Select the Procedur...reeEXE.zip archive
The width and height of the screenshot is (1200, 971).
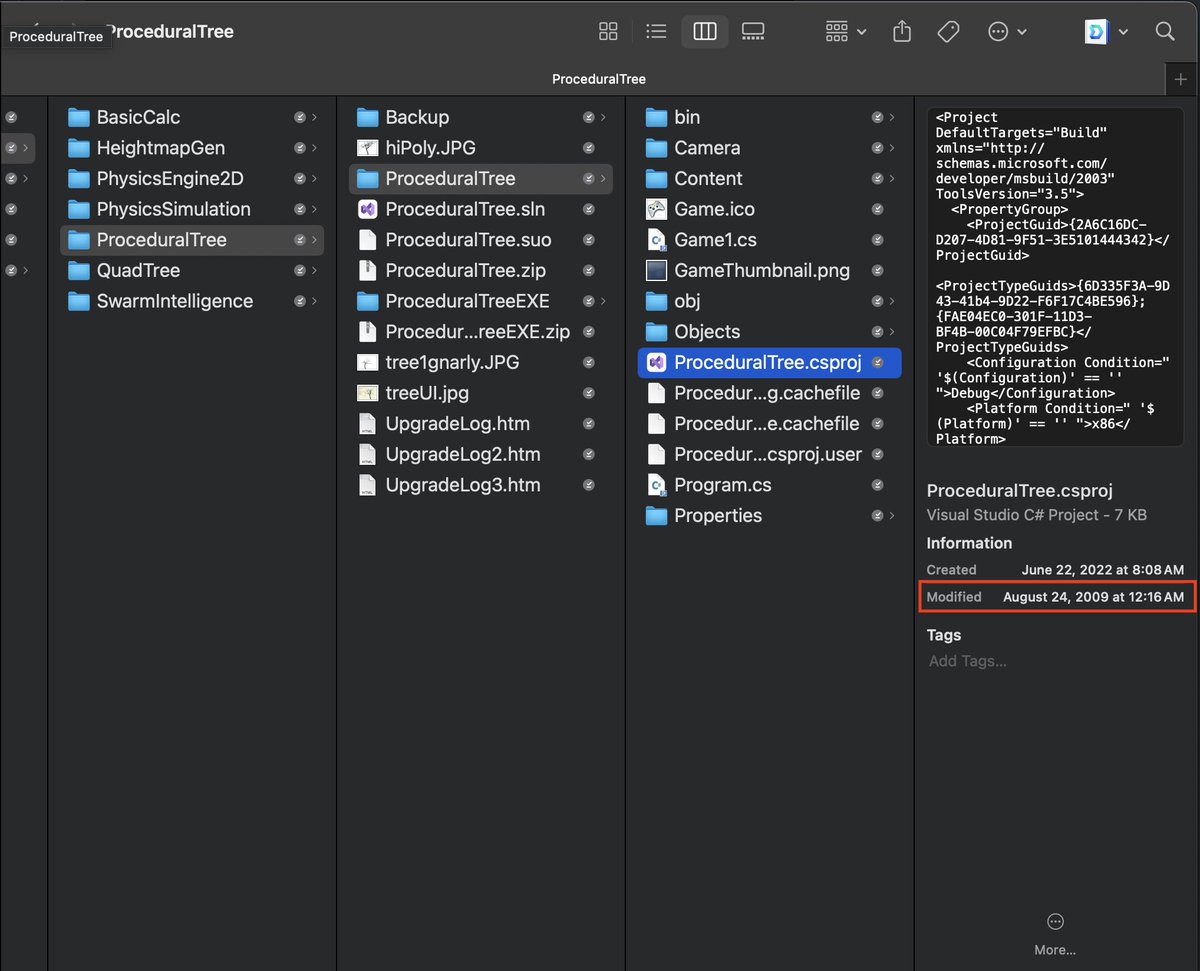481,332
